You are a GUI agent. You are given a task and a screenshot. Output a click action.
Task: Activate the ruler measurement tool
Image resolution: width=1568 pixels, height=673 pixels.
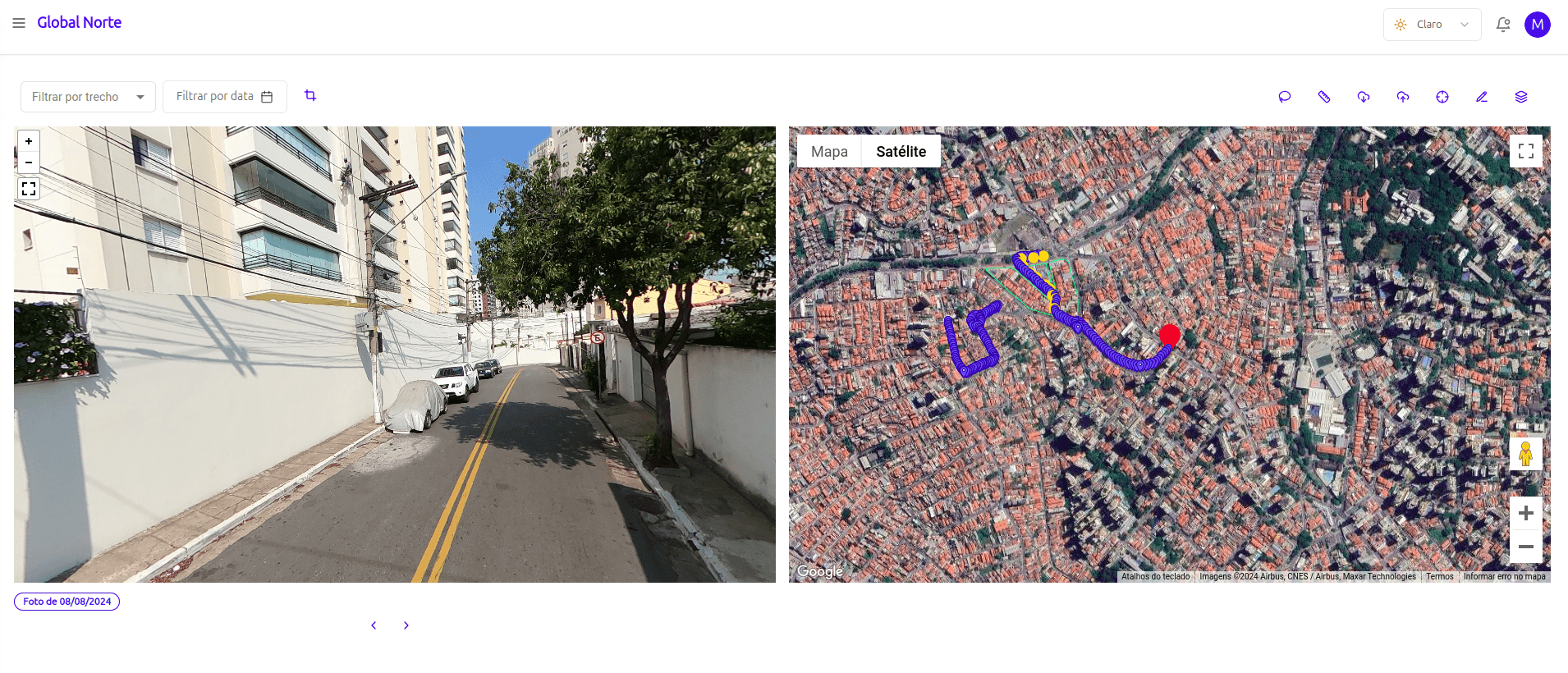pos(1324,97)
